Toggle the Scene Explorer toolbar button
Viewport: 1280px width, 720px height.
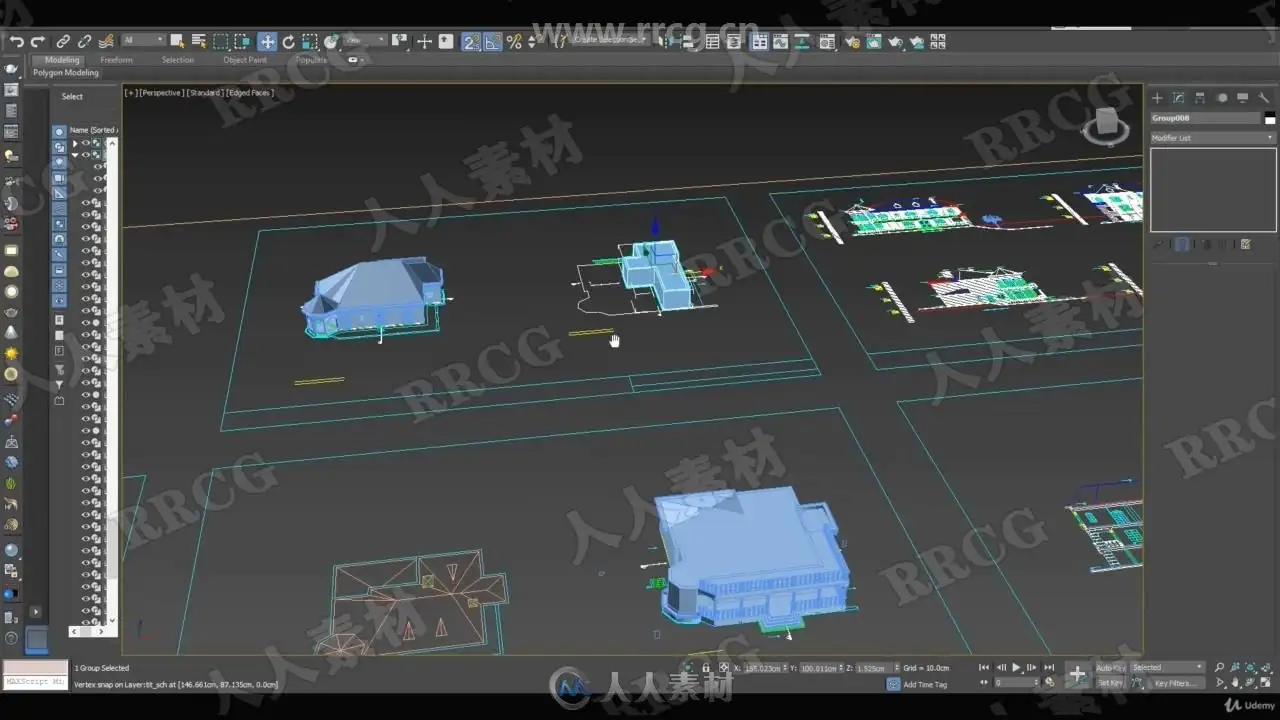(712, 42)
